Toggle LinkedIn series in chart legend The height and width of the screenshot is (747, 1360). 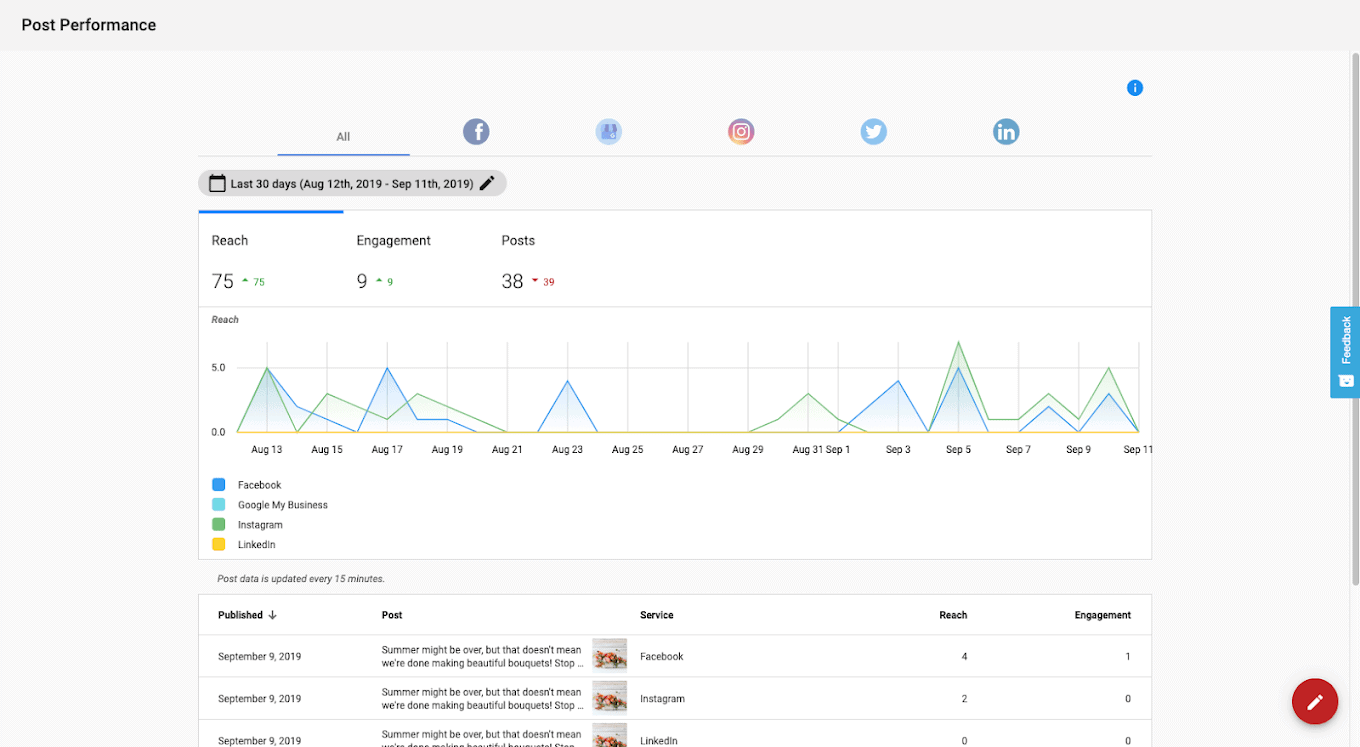(x=219, y=545)
